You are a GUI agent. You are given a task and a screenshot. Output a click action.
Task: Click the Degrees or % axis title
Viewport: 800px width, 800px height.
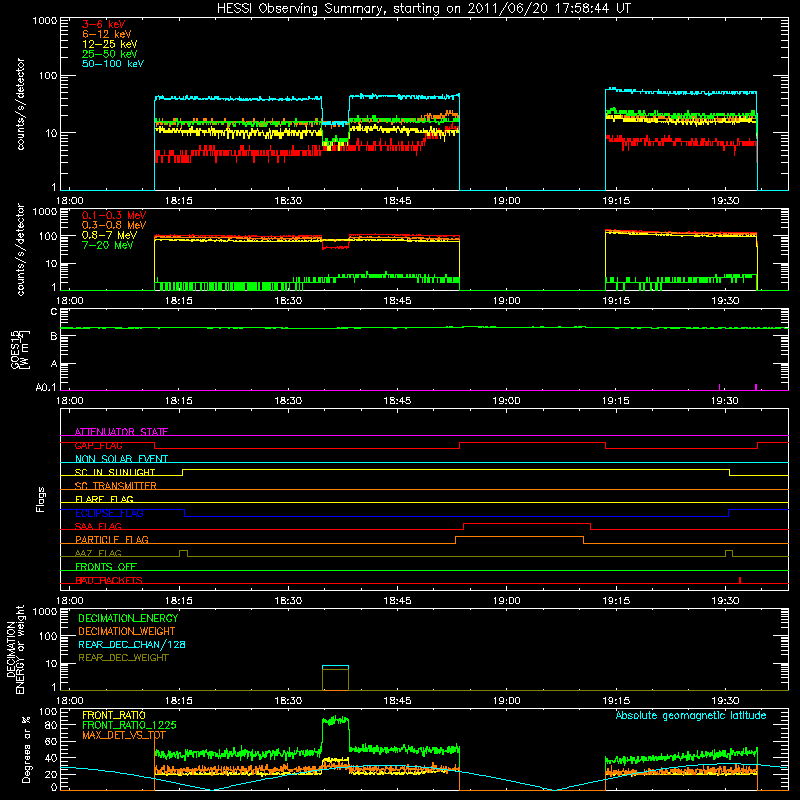coord(26,750)
